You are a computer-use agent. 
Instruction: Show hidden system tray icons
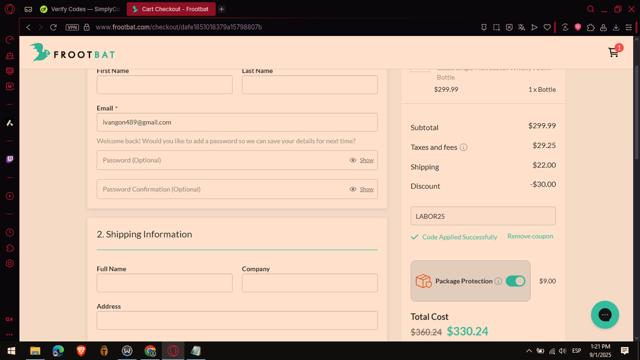coord(529,351)
